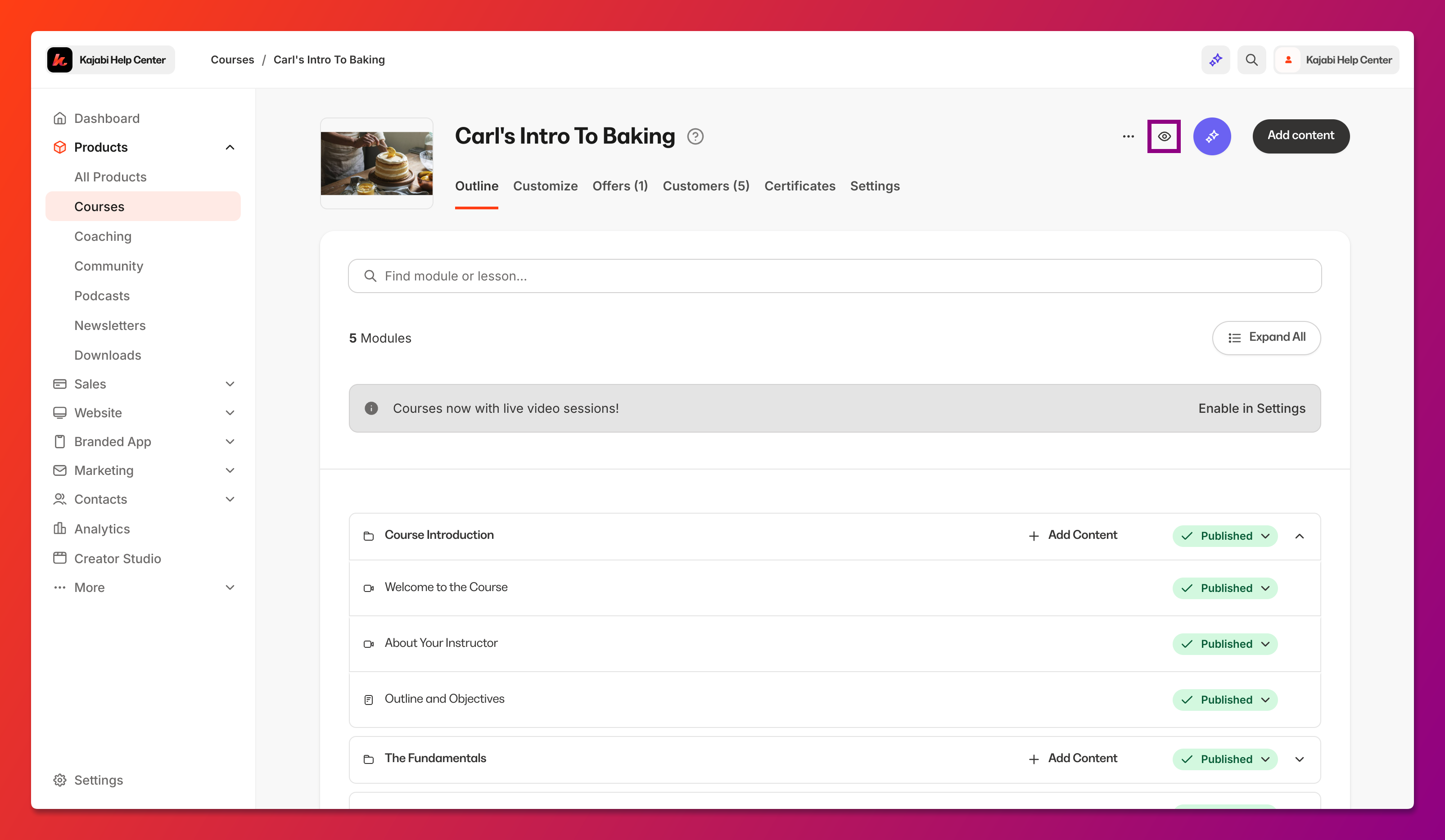Open Published dropdown for Welcome to the Course

coord(1225,588)
